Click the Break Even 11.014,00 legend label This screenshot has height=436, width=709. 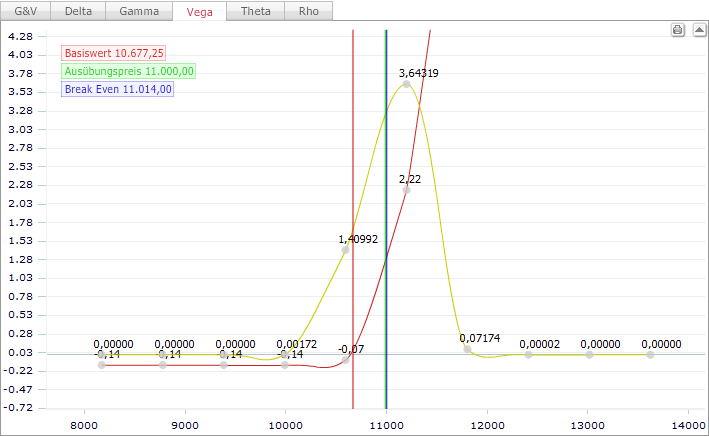point(119,89)
